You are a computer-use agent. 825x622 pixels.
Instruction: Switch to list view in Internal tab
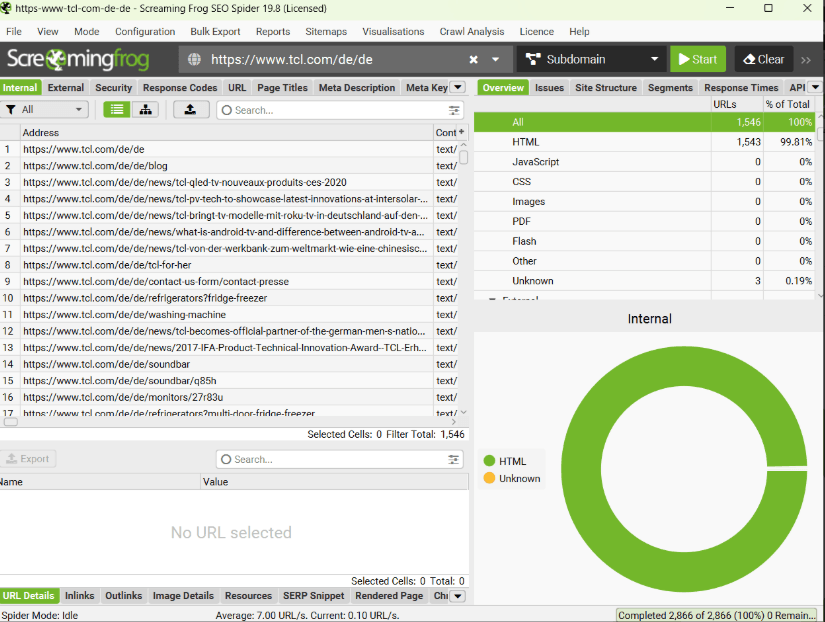[118, 110]
